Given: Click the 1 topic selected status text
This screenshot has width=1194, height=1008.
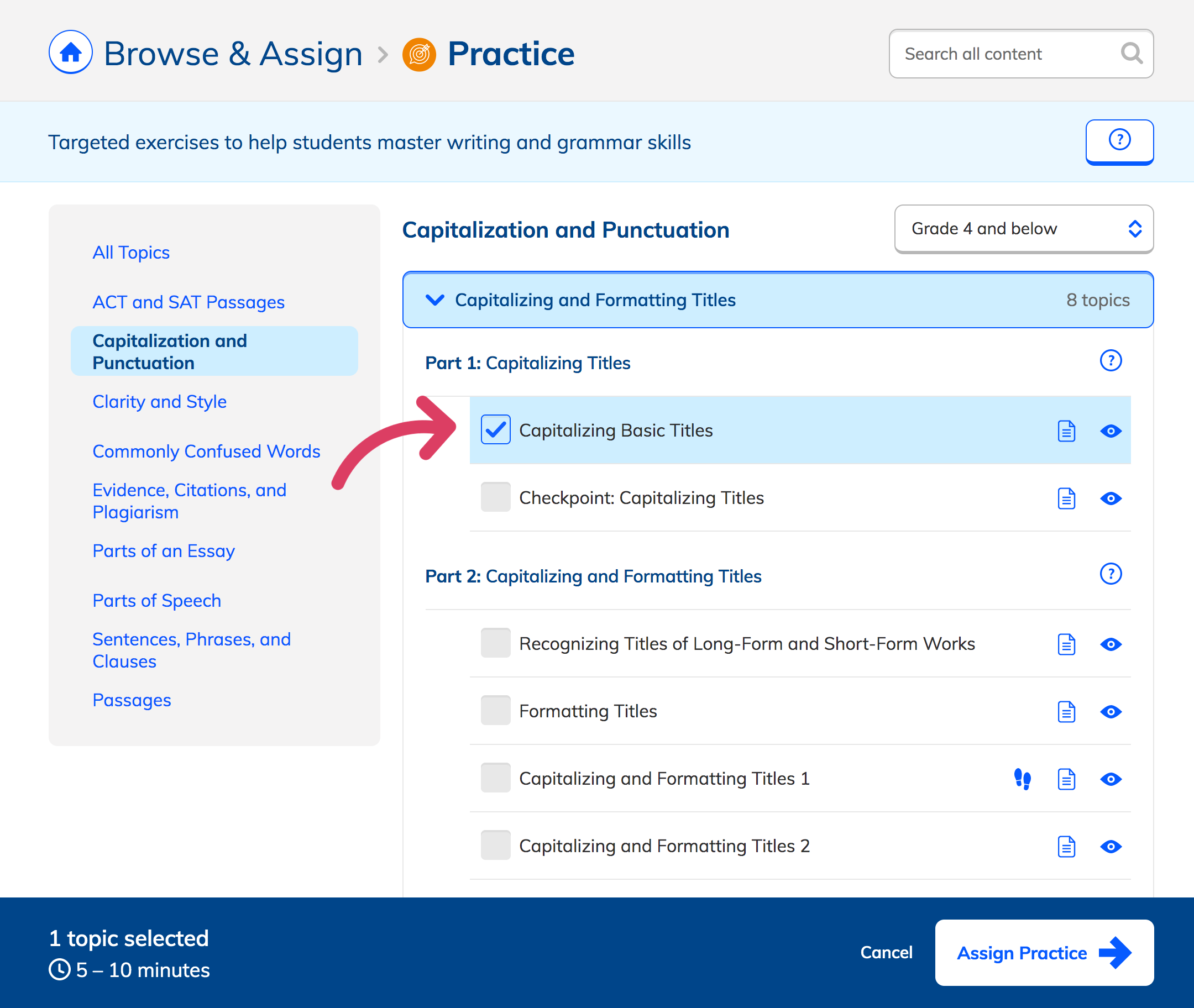Looking at the screenshot, I should pyautogui.click(x=129, y=938).
